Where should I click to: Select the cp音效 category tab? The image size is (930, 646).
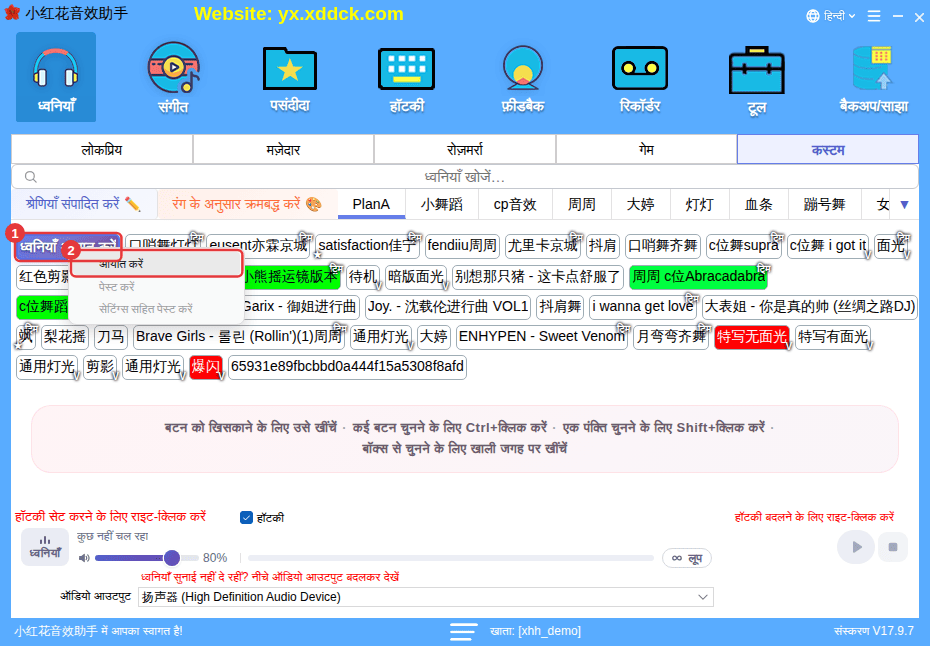click(515, 205)
